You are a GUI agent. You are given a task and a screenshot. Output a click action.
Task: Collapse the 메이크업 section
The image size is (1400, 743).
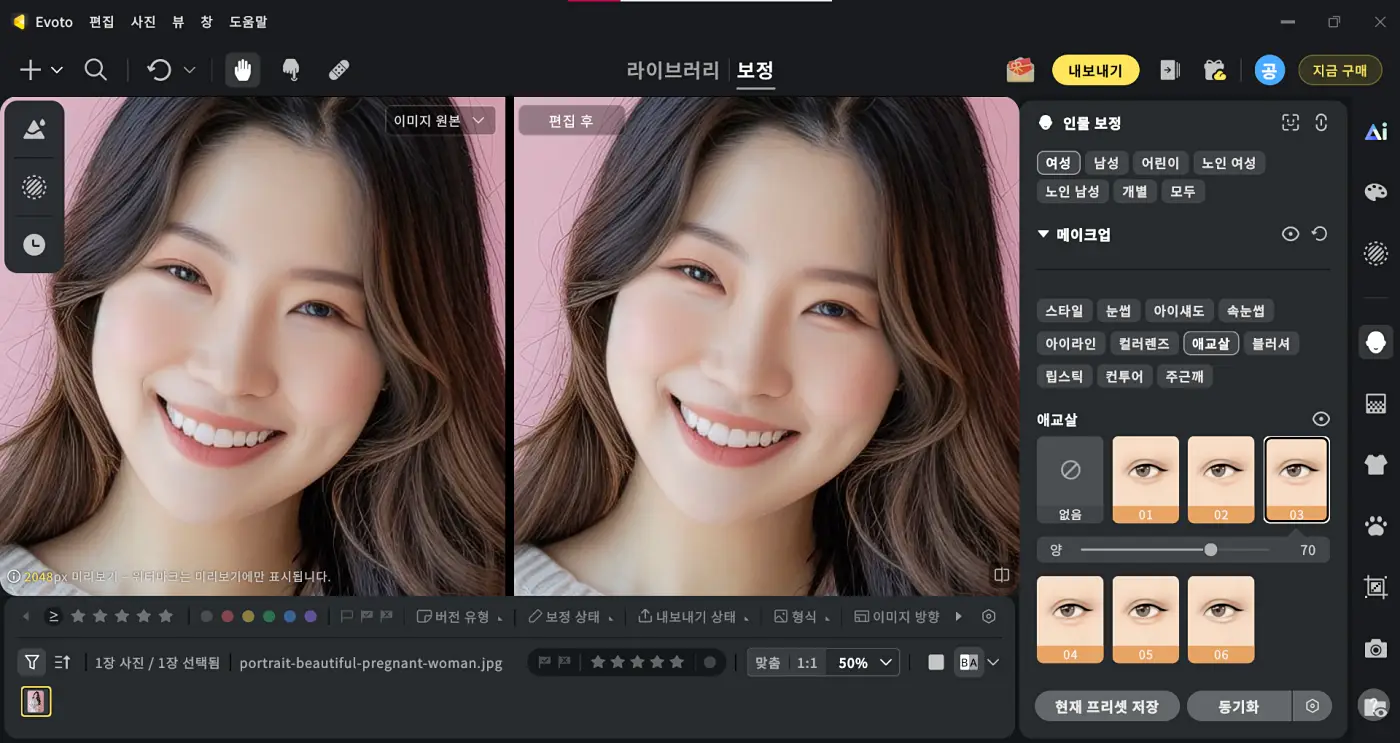(x=1043, y=233)
